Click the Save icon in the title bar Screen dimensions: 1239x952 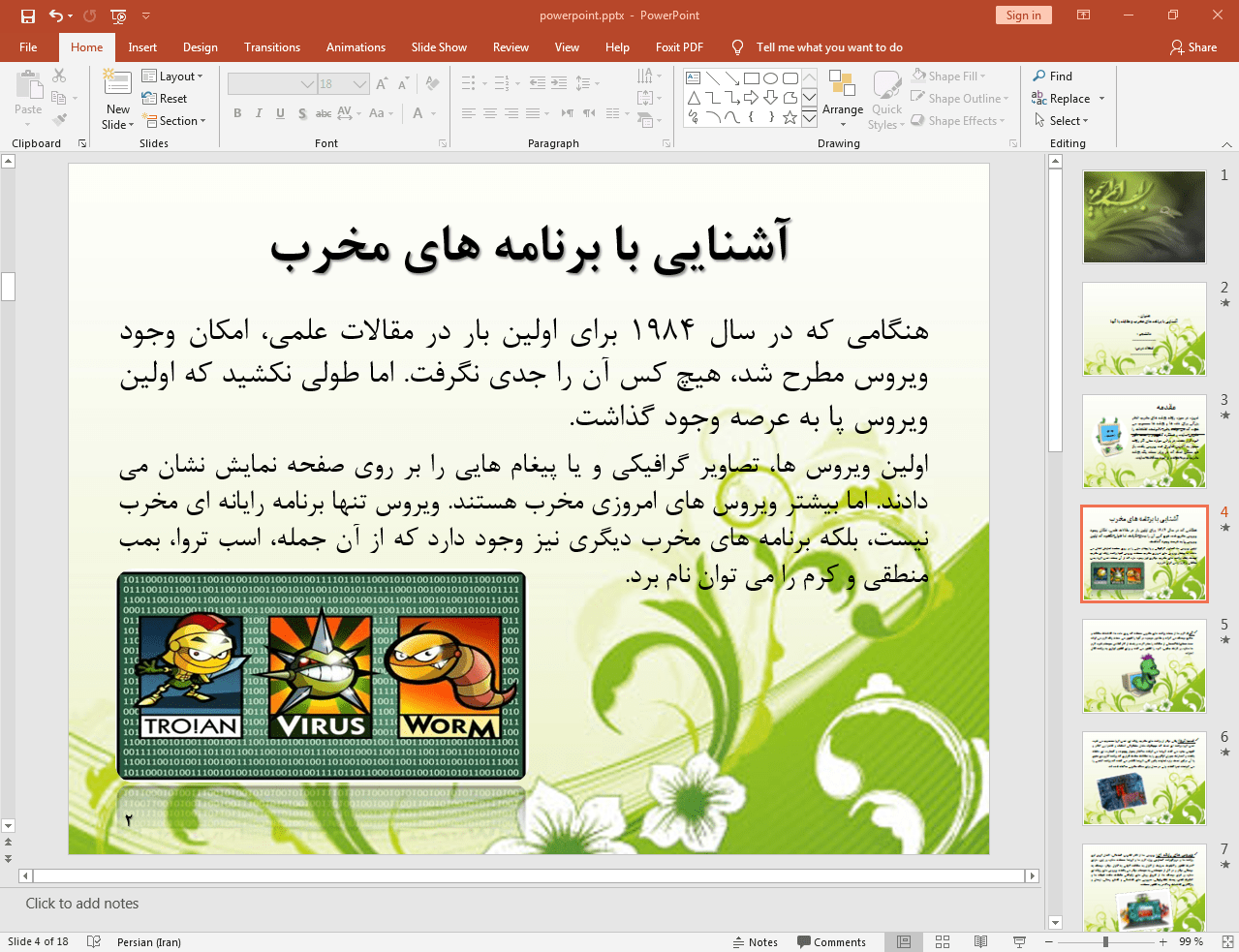tap(28, 15)
